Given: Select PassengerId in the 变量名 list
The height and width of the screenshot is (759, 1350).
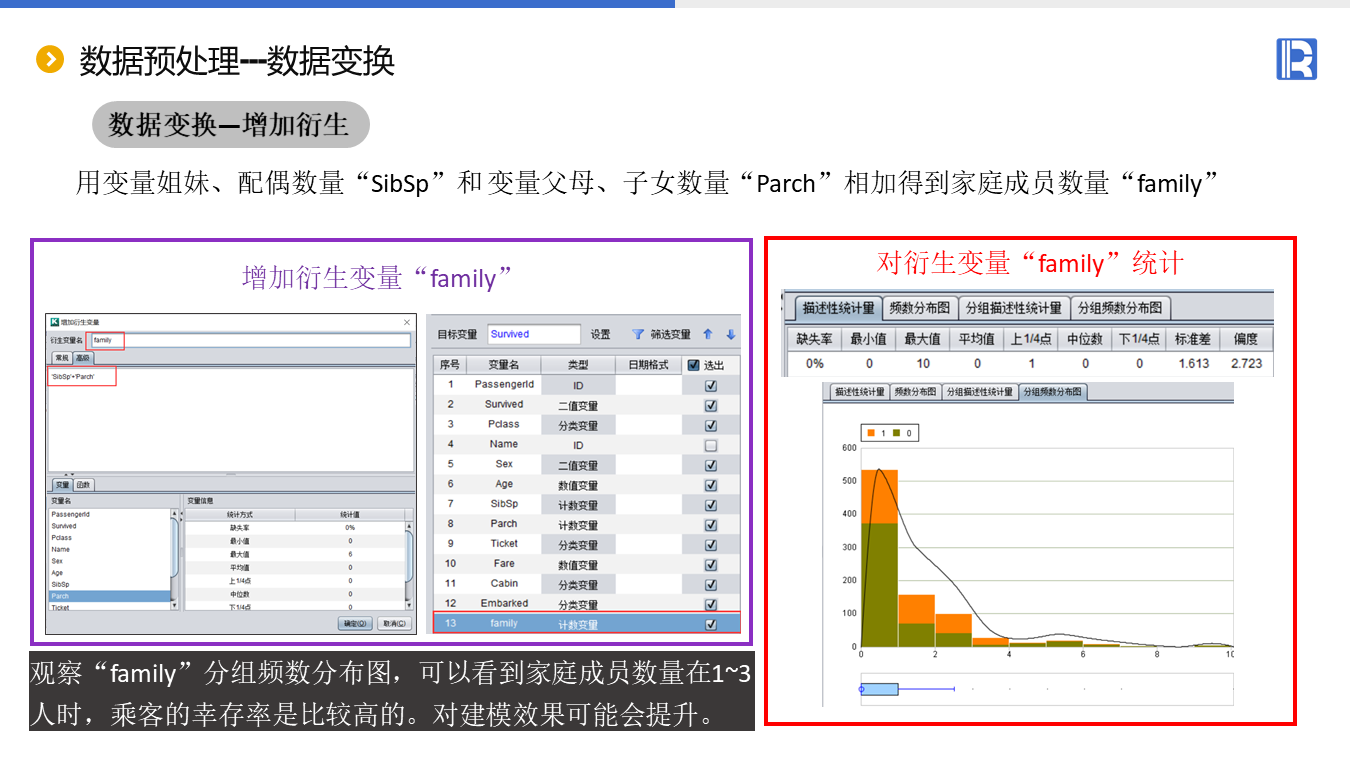Looking at the screenshot, I should click(110, 514).
